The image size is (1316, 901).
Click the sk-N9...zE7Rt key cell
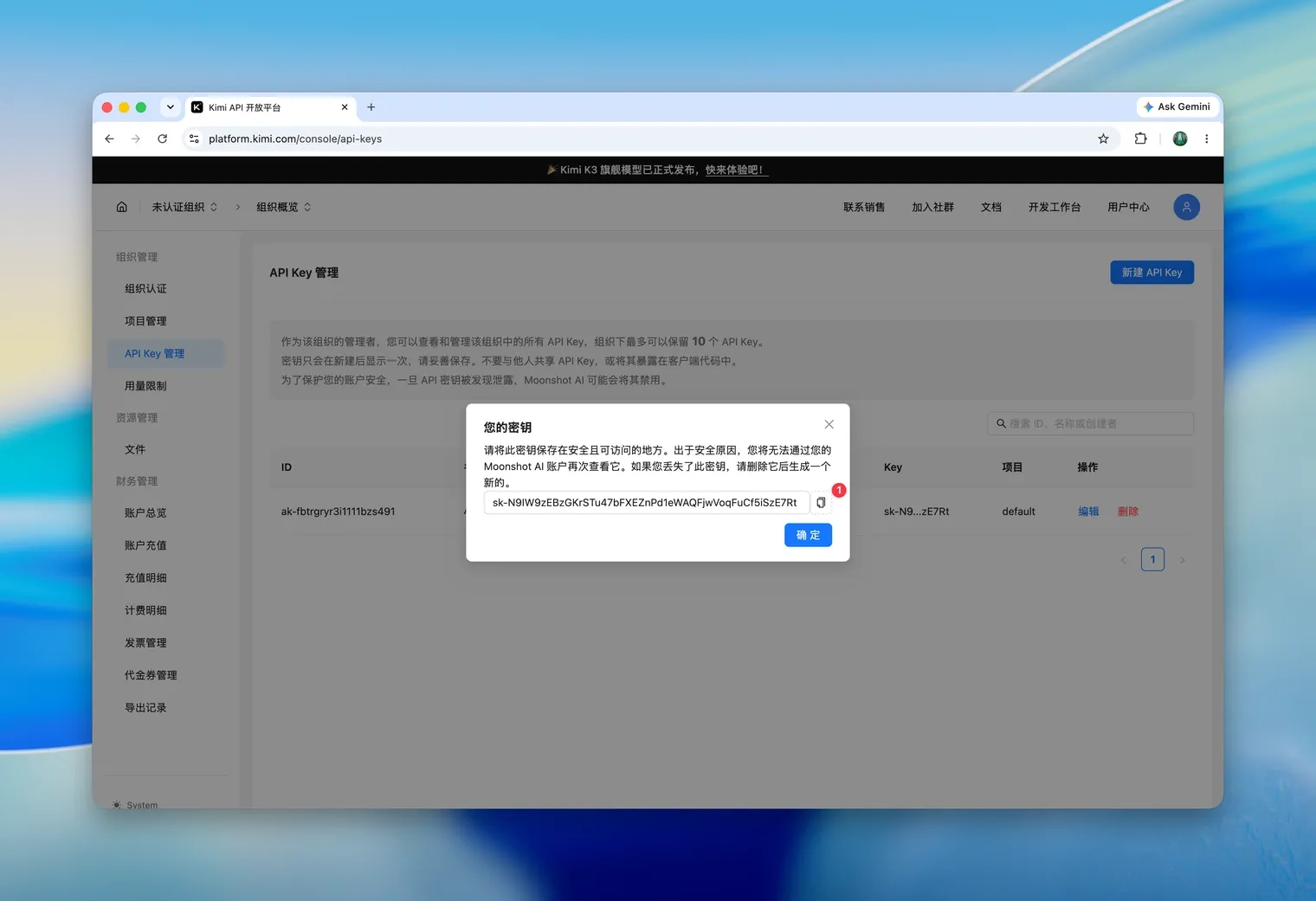[x=916, y=512]
